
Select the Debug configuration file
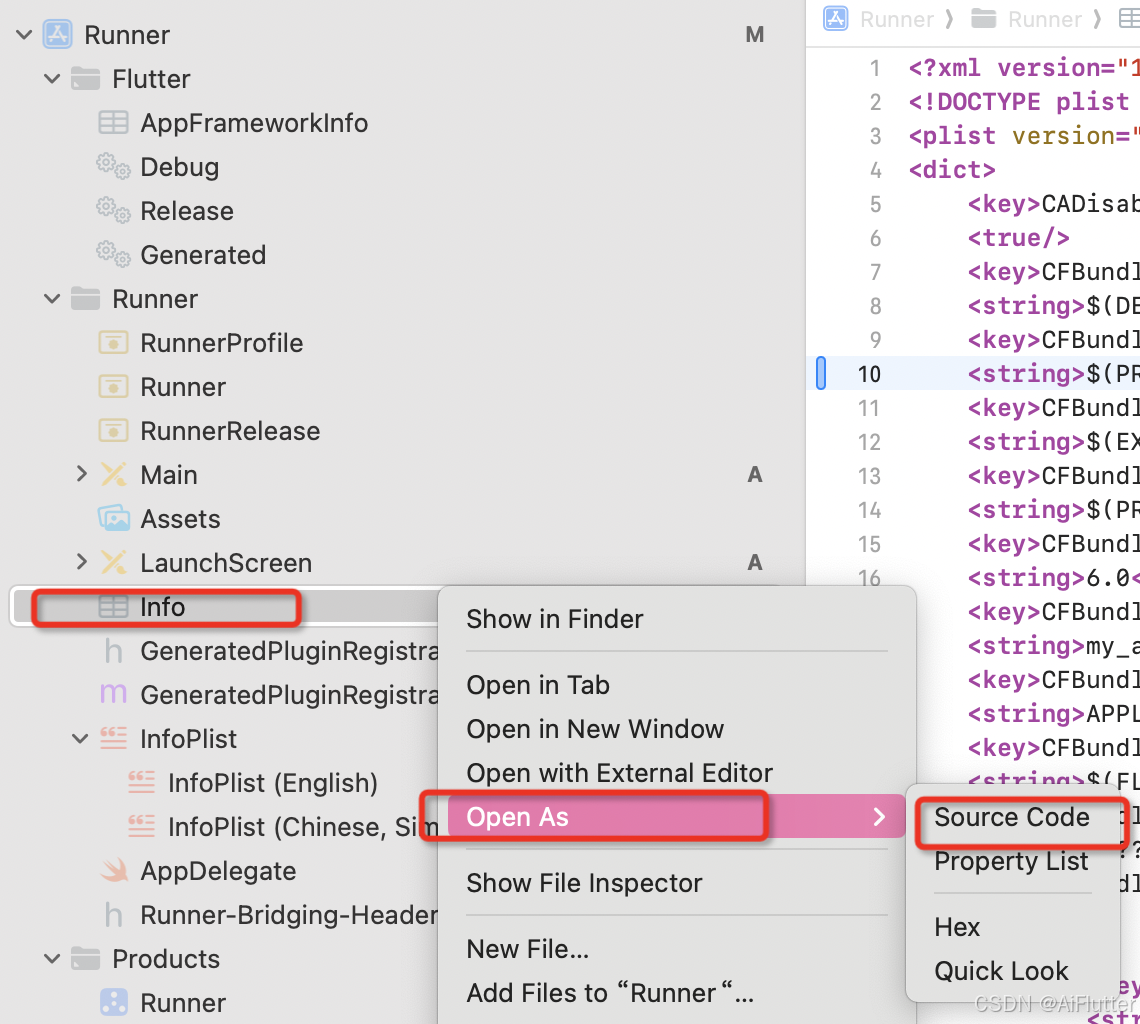tap(180, 167)
